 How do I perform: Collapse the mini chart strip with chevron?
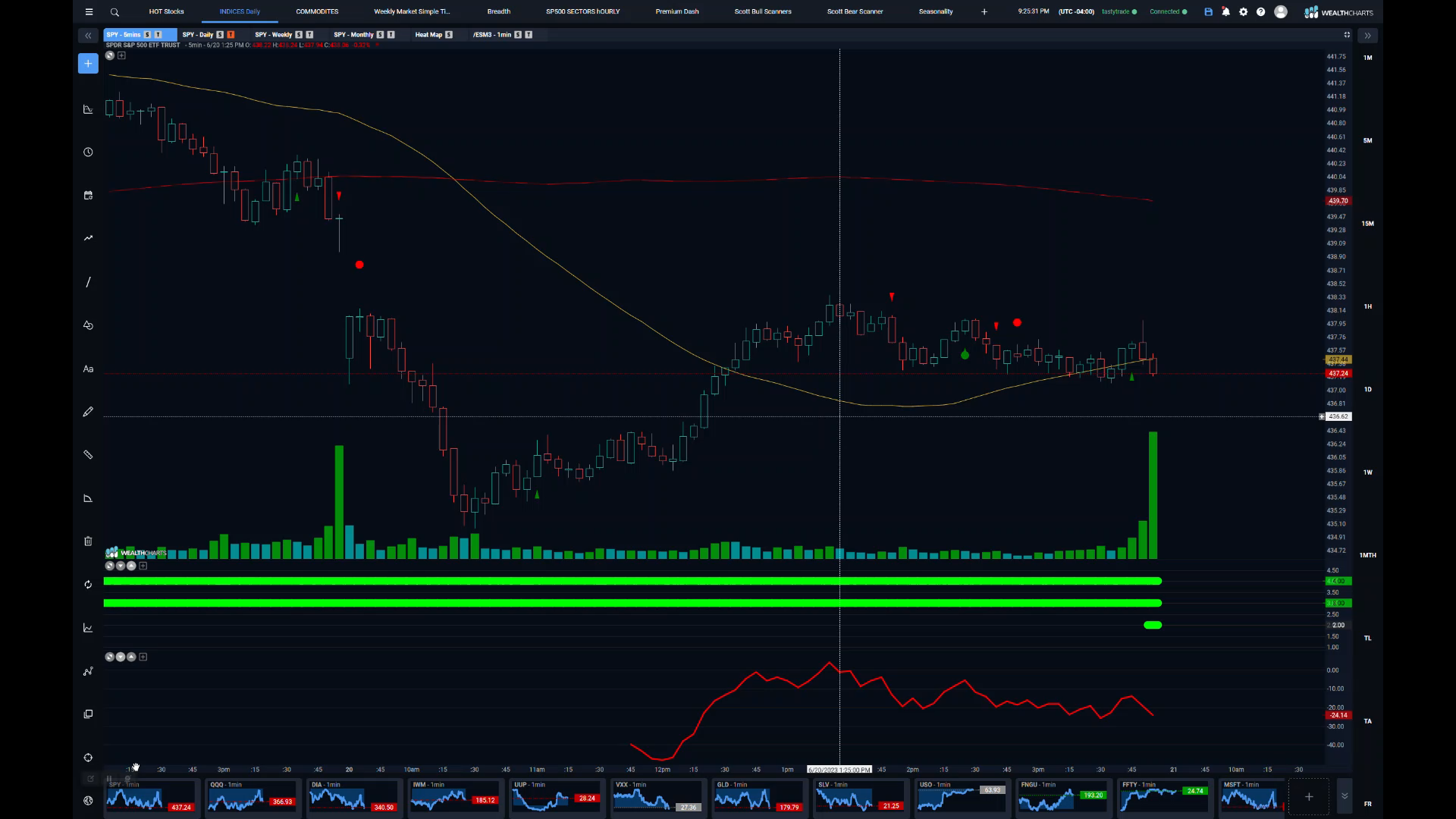[x=1345, y=796]
